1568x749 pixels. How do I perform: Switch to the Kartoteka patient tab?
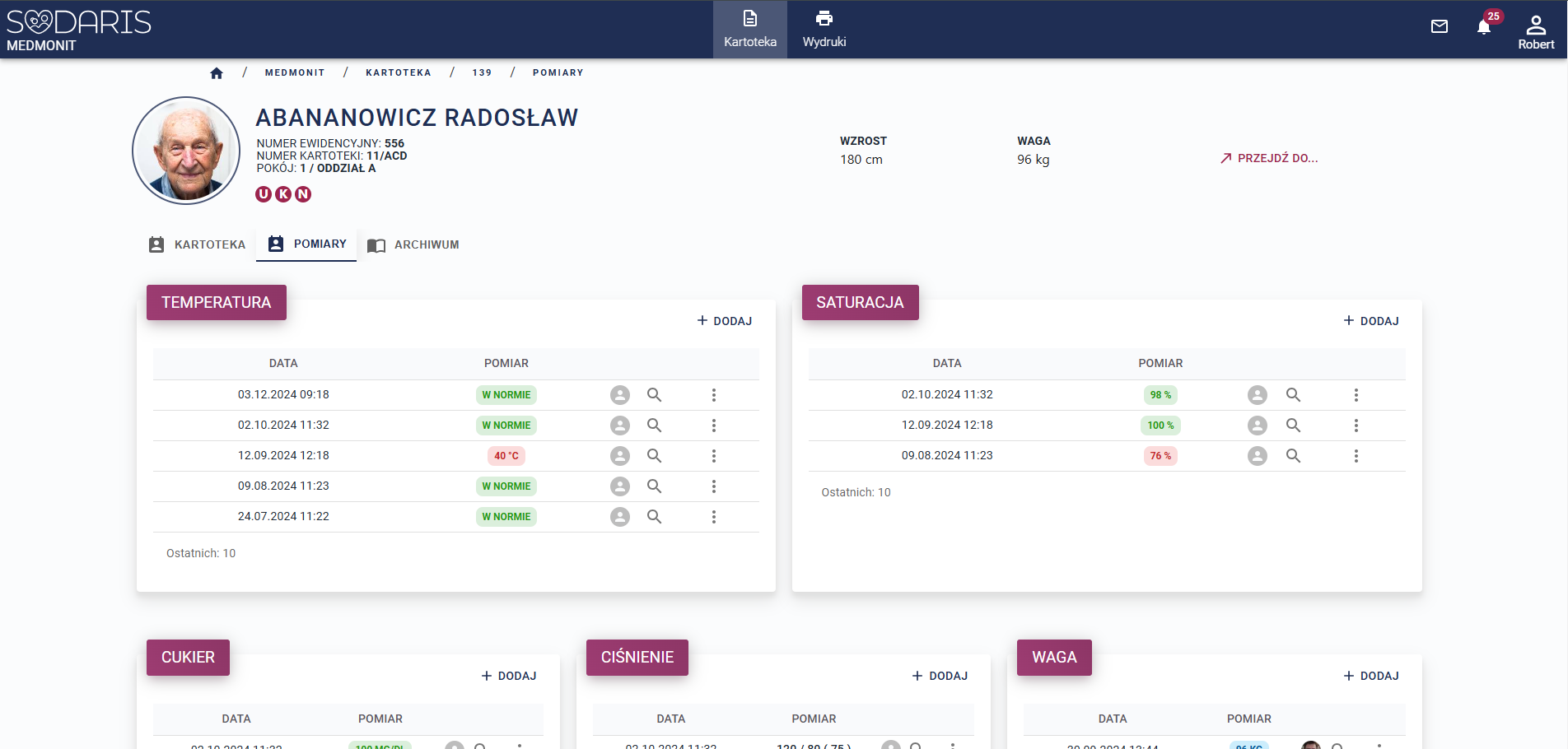click(198, 244)
